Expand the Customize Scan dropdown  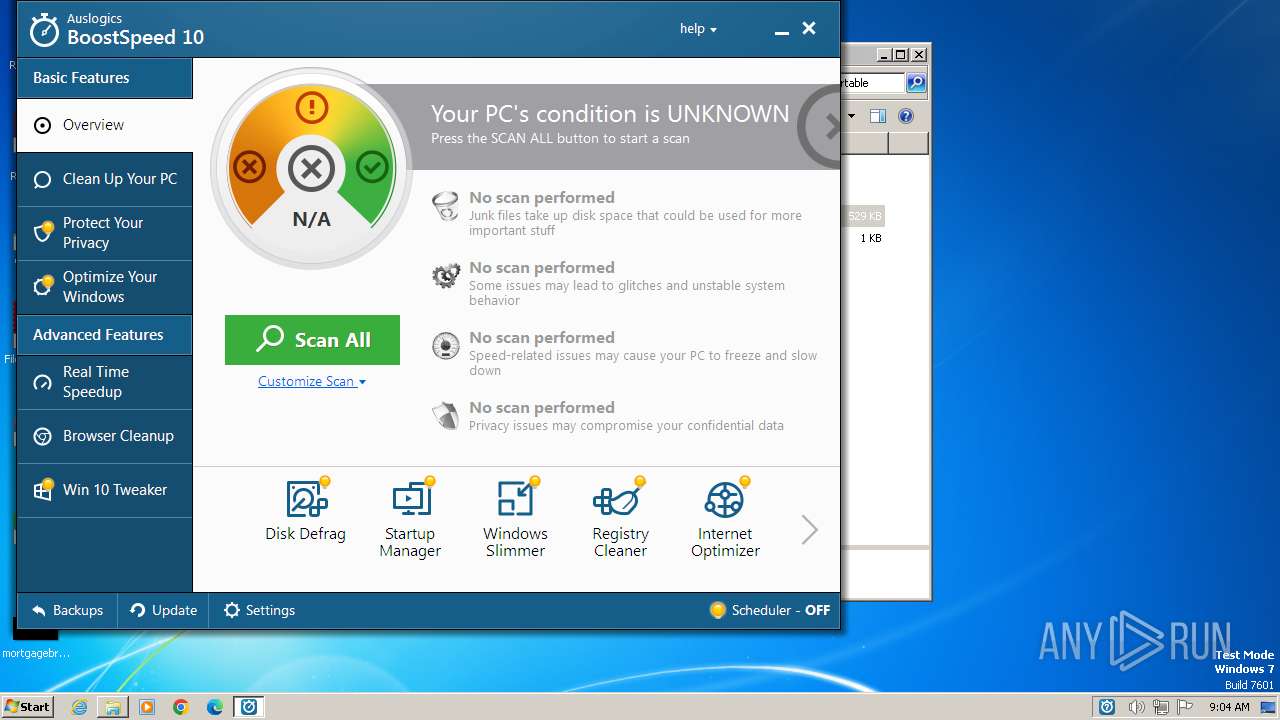coord(312,381)
